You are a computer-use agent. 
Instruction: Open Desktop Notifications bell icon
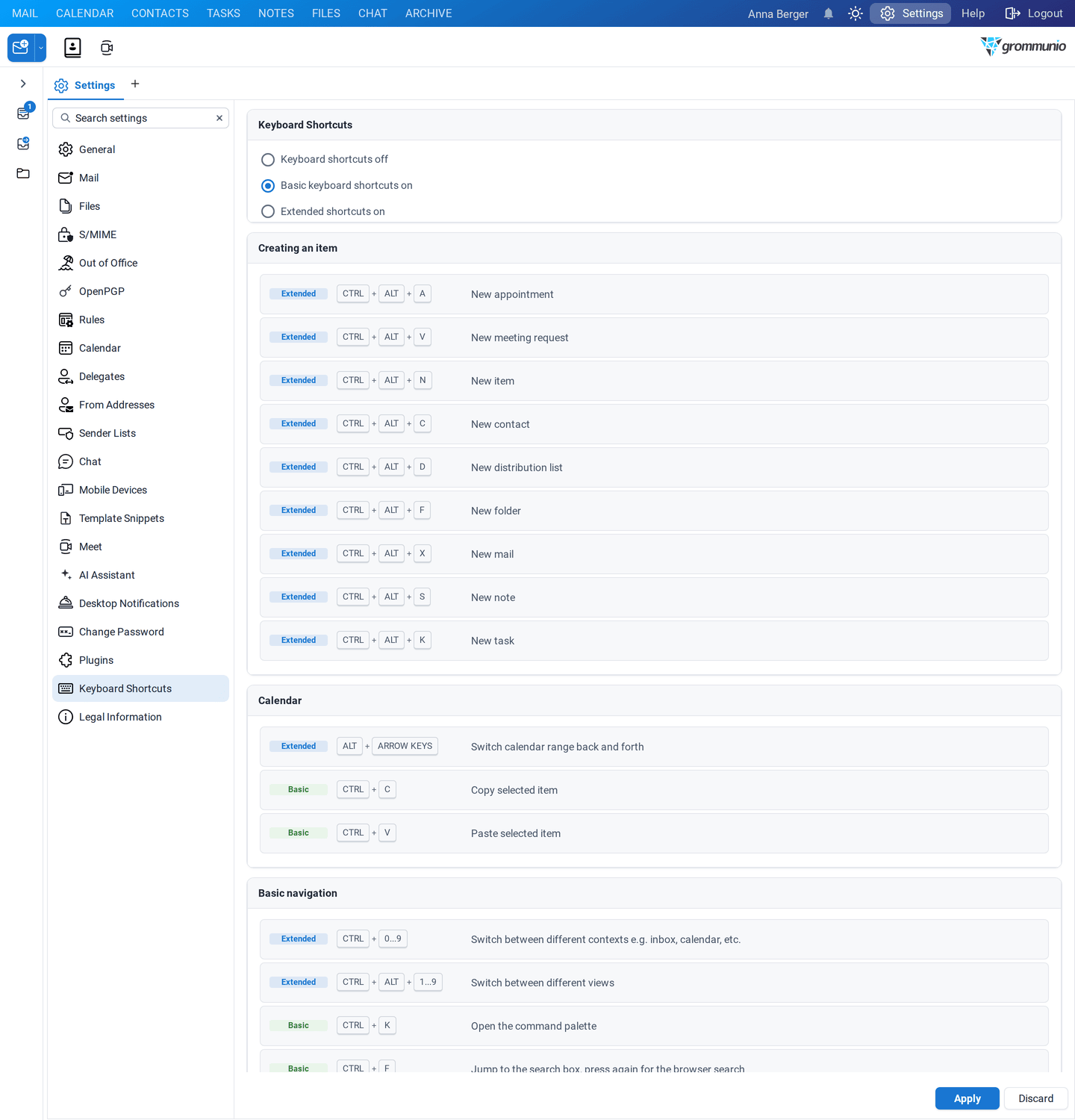click(x=66, y=603)
